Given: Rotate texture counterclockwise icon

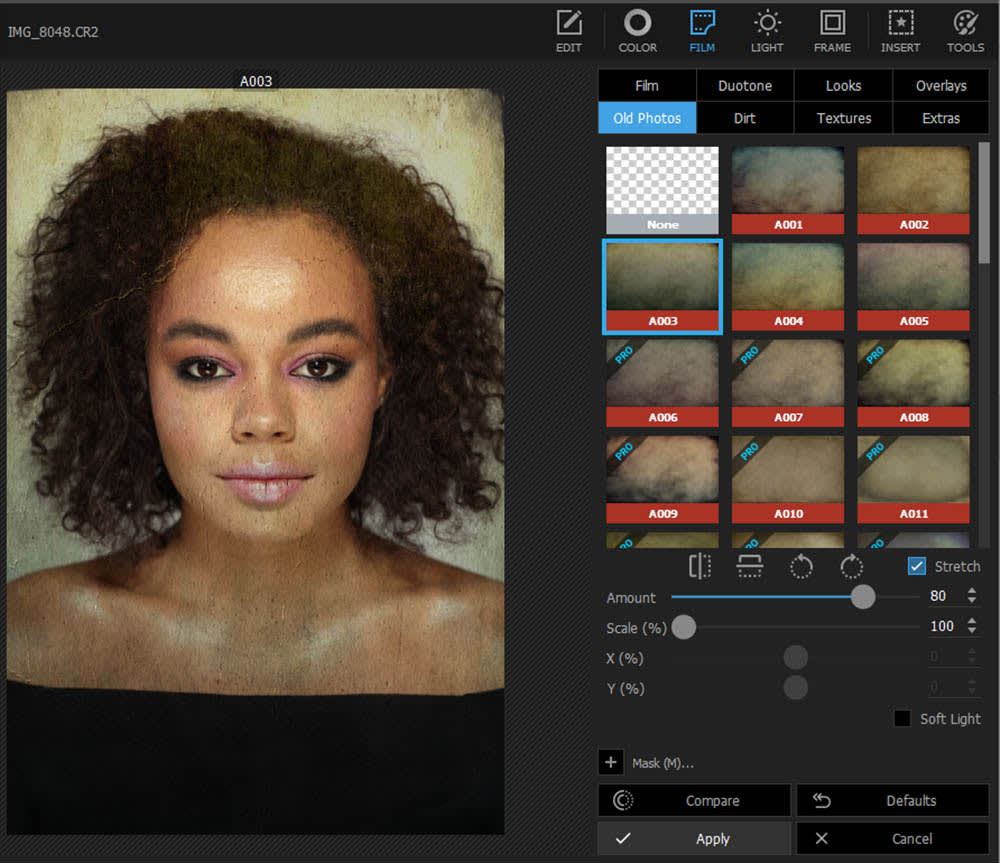Looking at the screenshot, I should point(801,566).
